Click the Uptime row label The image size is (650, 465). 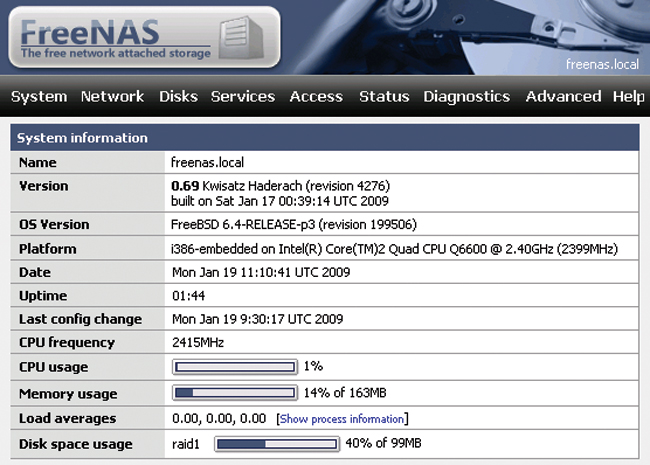coord(43,296)
